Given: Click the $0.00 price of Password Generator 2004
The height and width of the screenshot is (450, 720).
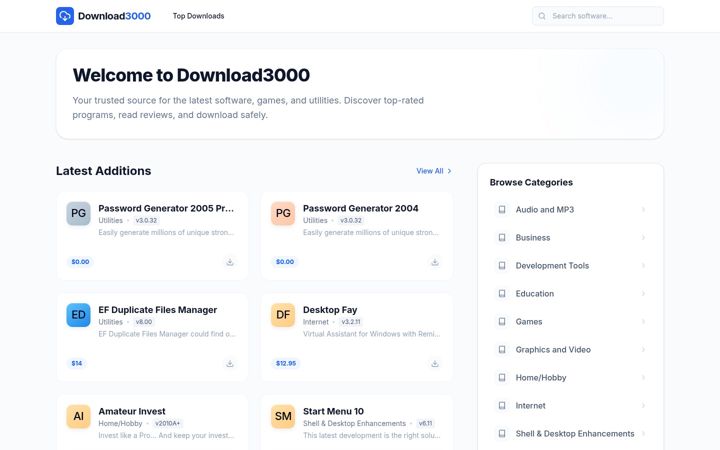Looking at the screenshot, I should (285, 262).
